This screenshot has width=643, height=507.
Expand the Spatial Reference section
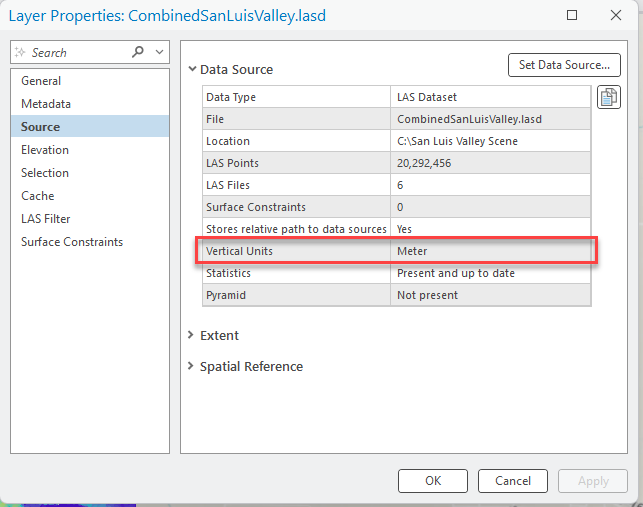pyautogui.click(x=192, y=366)
